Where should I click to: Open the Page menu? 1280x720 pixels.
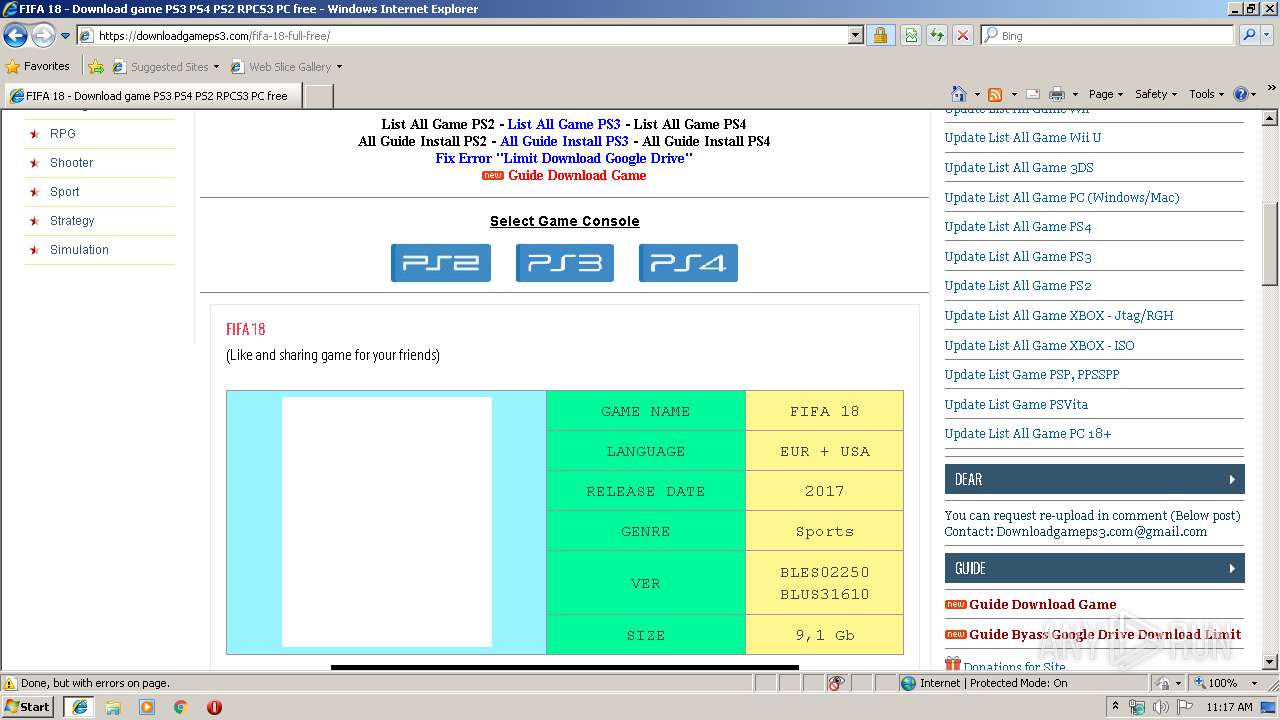1106,94
